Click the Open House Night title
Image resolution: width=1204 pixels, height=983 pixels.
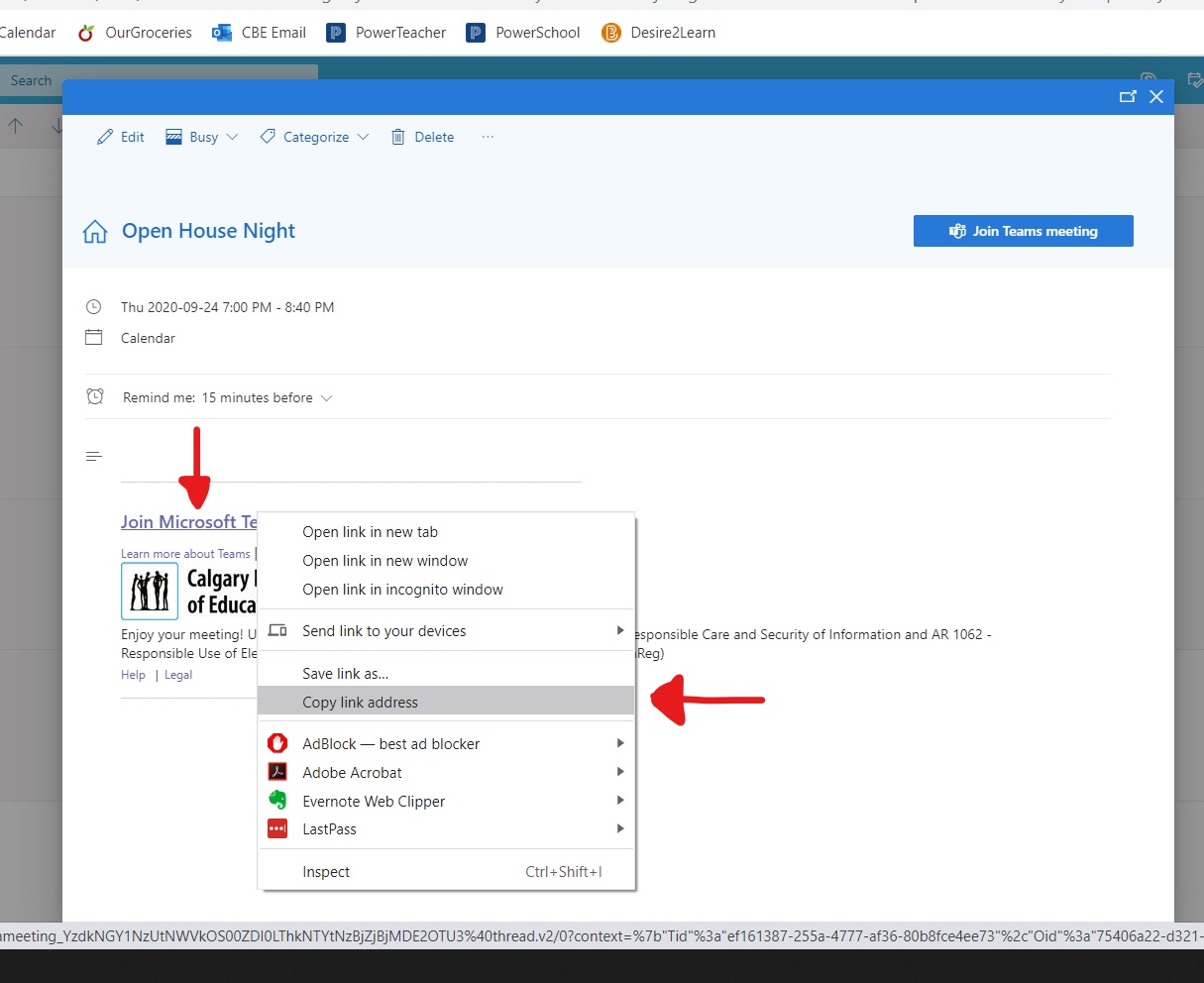click(x=208, y=231)
